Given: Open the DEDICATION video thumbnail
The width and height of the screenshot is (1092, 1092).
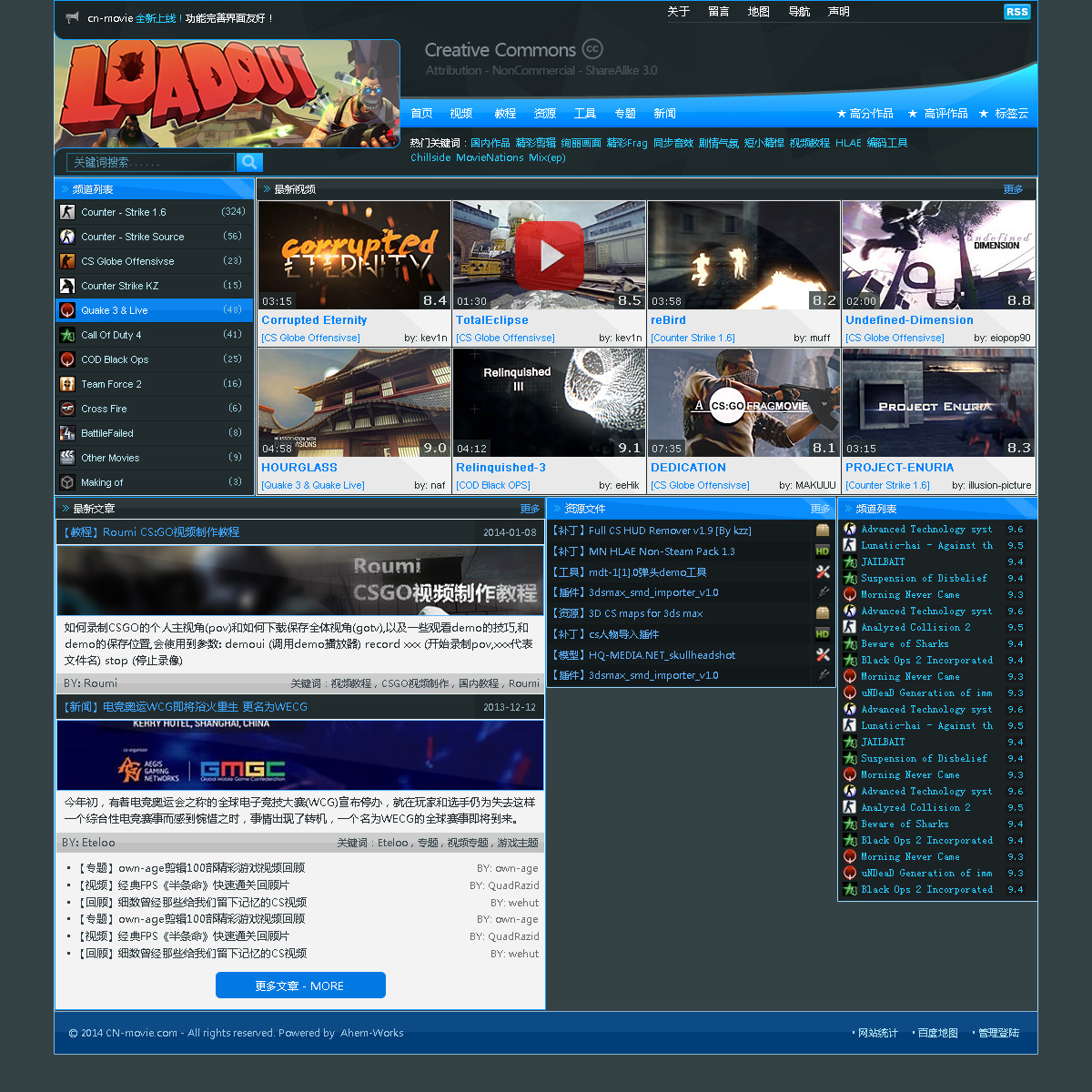Looking at the screenshot, I should (x=743, y=403).
